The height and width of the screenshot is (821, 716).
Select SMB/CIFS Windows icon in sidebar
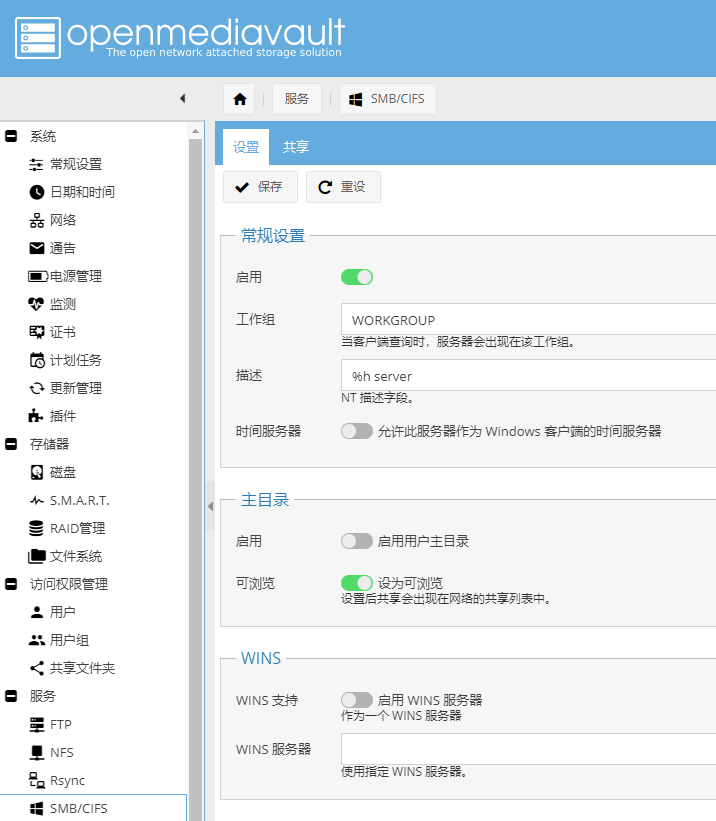coord(36,808)
